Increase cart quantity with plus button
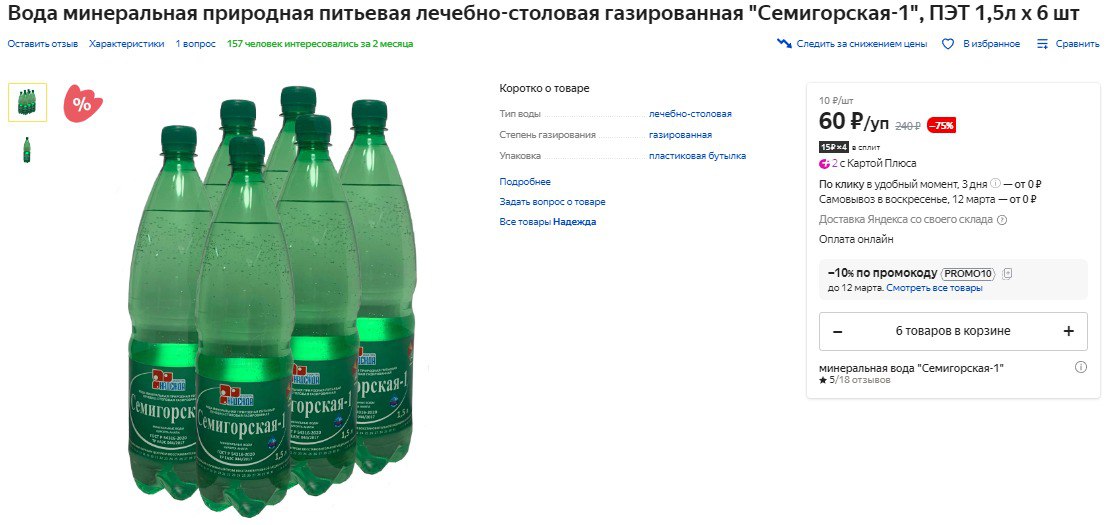 click(x=1068, y=331)
